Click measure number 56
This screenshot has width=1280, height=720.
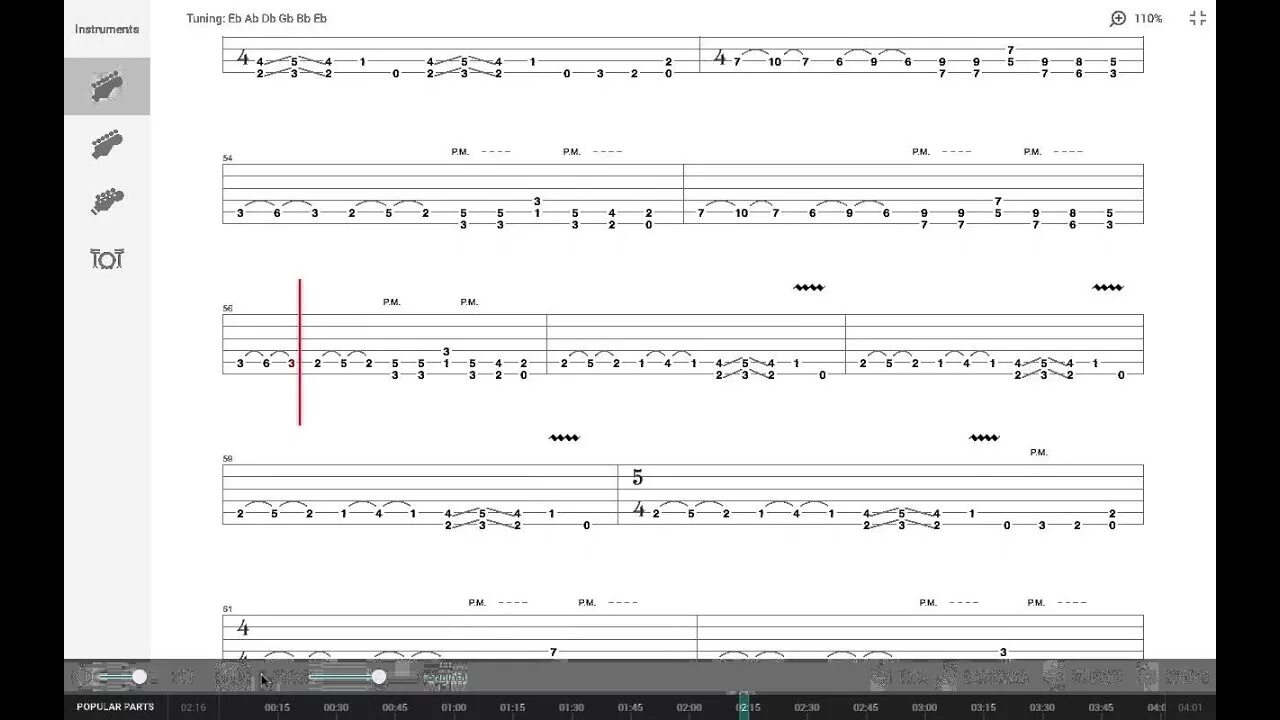tap(227, 308)
